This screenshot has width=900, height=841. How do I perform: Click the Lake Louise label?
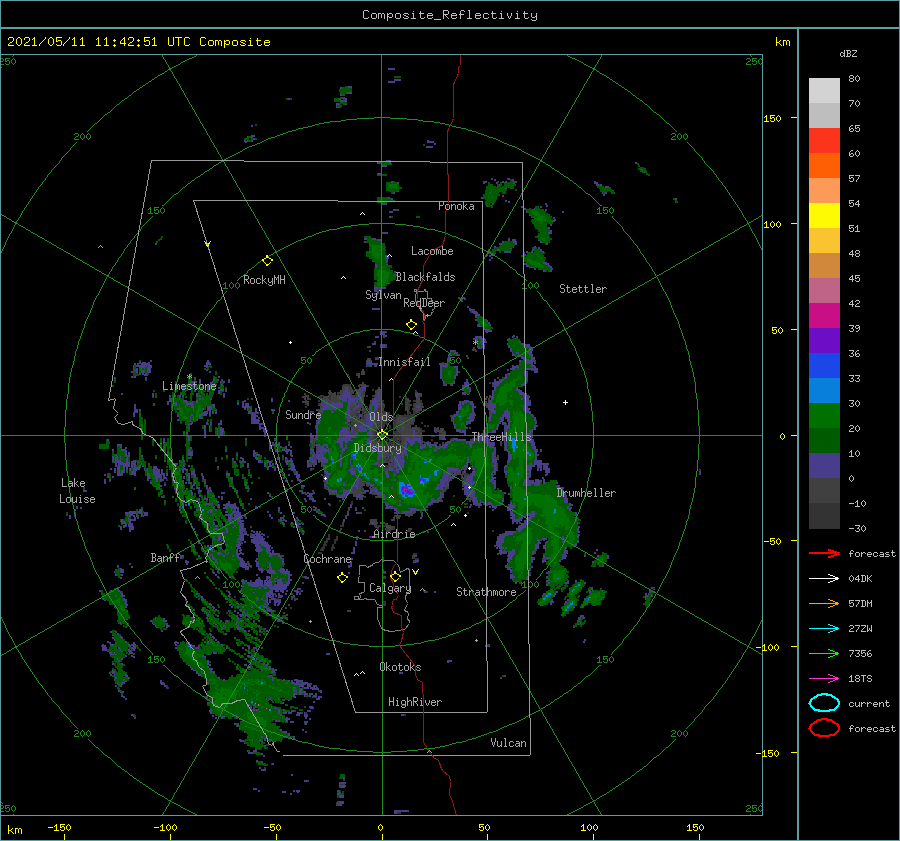tap(77, 491)
